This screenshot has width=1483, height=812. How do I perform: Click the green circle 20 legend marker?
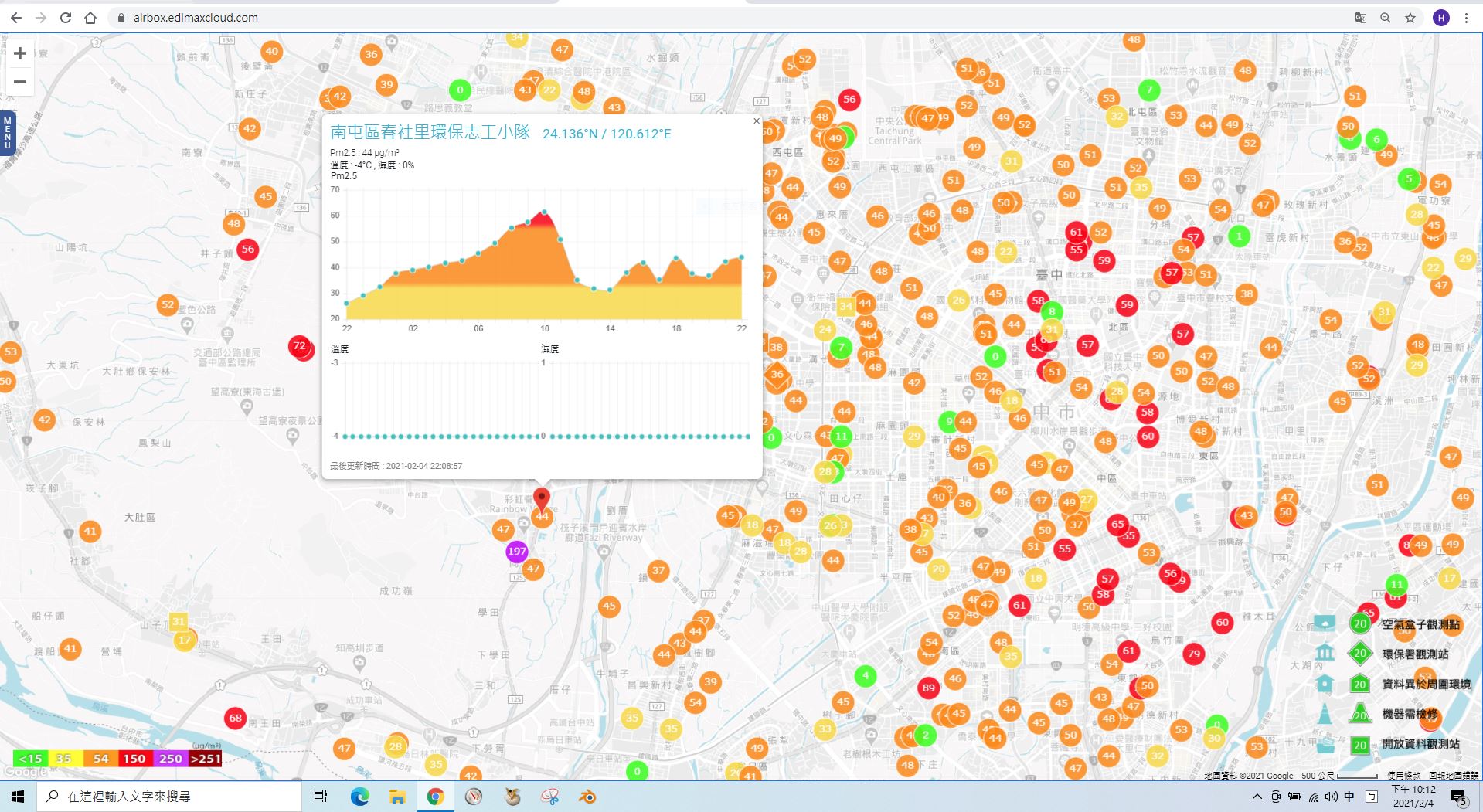(1360, 623)
